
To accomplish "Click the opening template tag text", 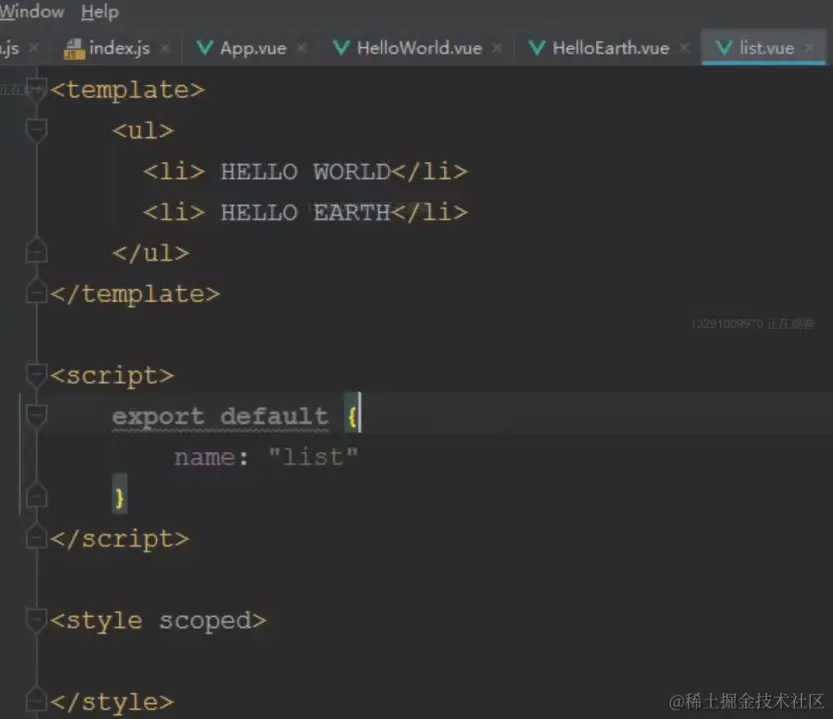I will point(128,90).
